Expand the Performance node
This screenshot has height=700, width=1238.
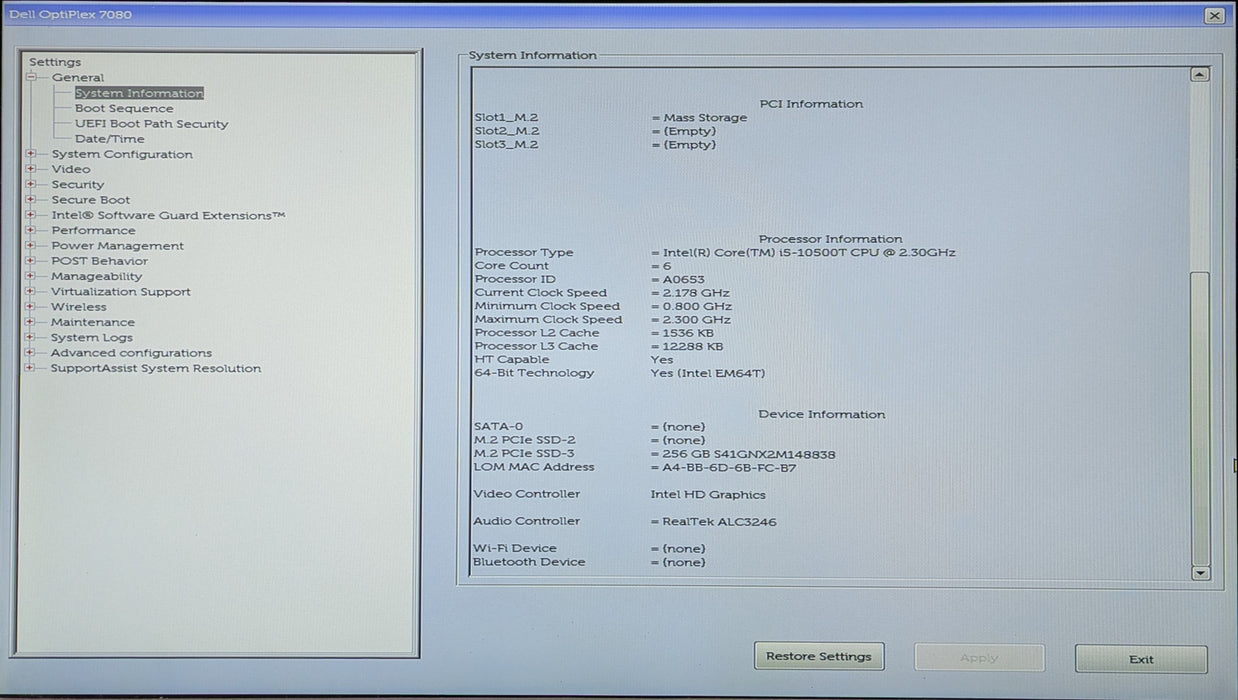pyautogui.click(x=31, y=230)
